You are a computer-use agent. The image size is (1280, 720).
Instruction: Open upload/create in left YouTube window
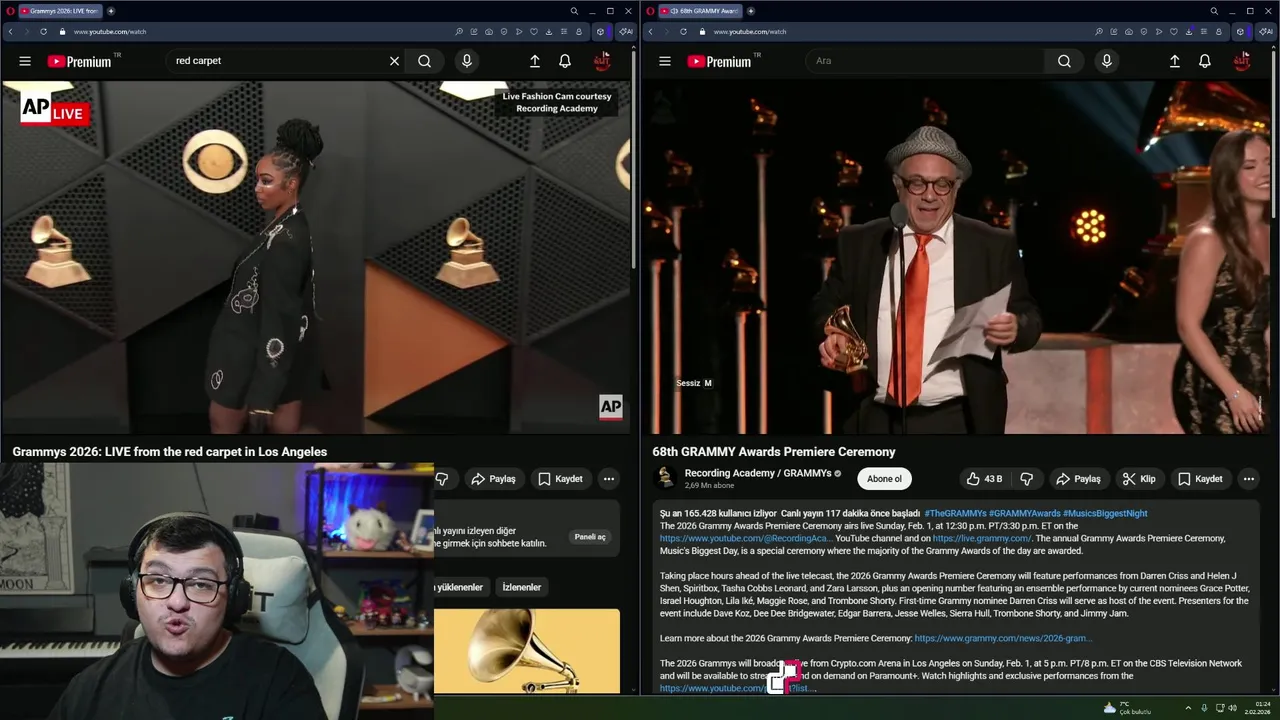535,61
